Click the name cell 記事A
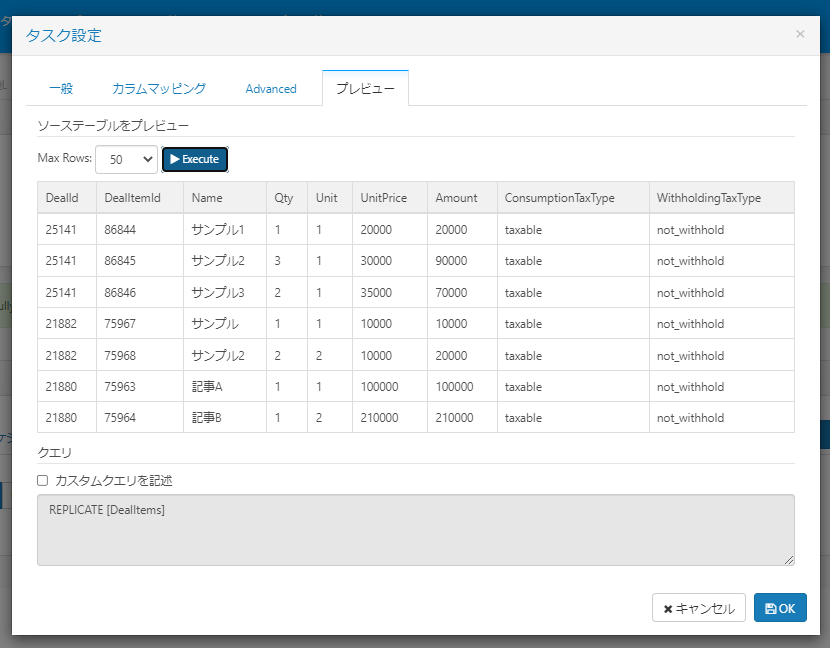The image size is (830, 648). pyautogui.click(x=225, y=386)
